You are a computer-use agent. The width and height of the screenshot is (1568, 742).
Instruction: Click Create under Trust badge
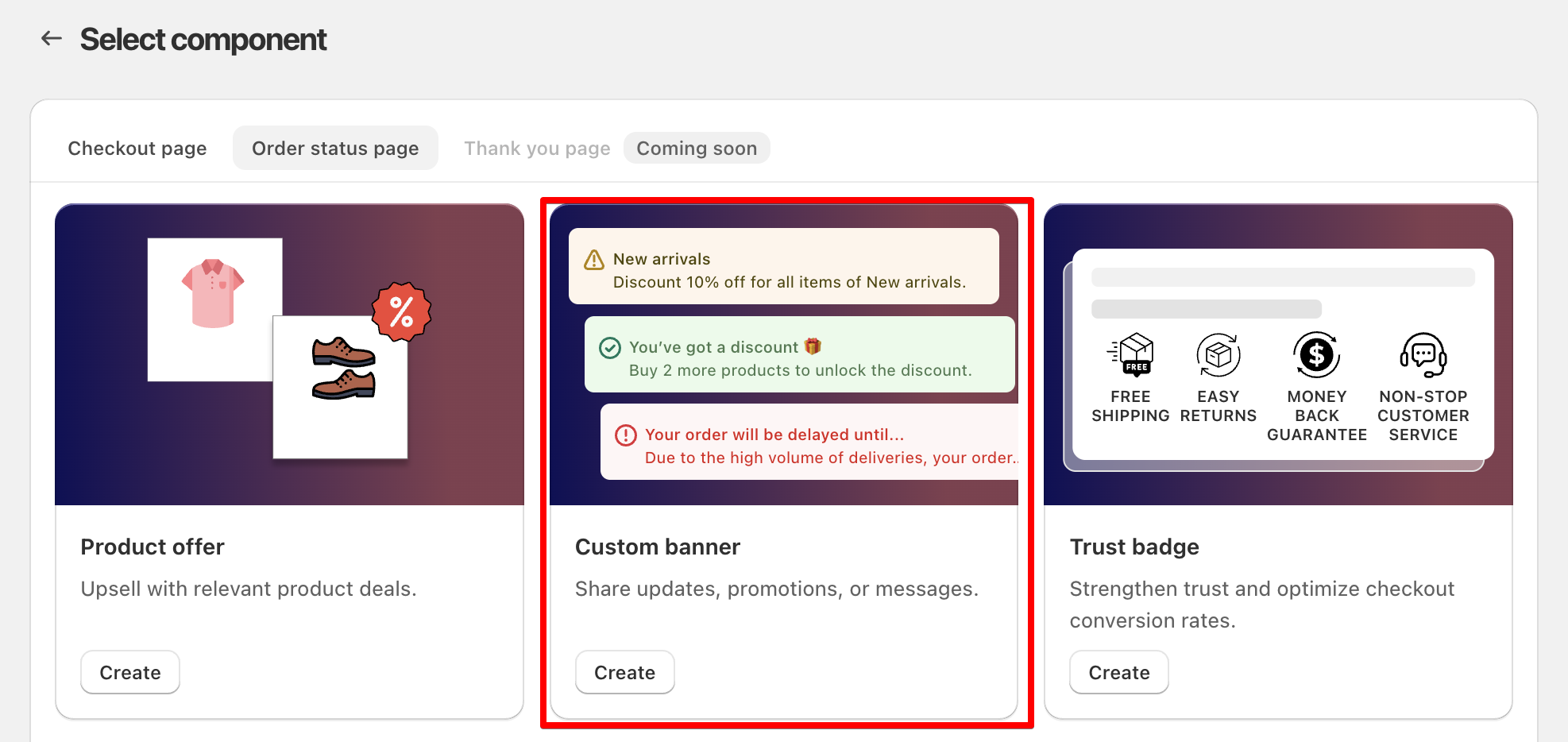pyautogui.click(x=1118, y=672)
